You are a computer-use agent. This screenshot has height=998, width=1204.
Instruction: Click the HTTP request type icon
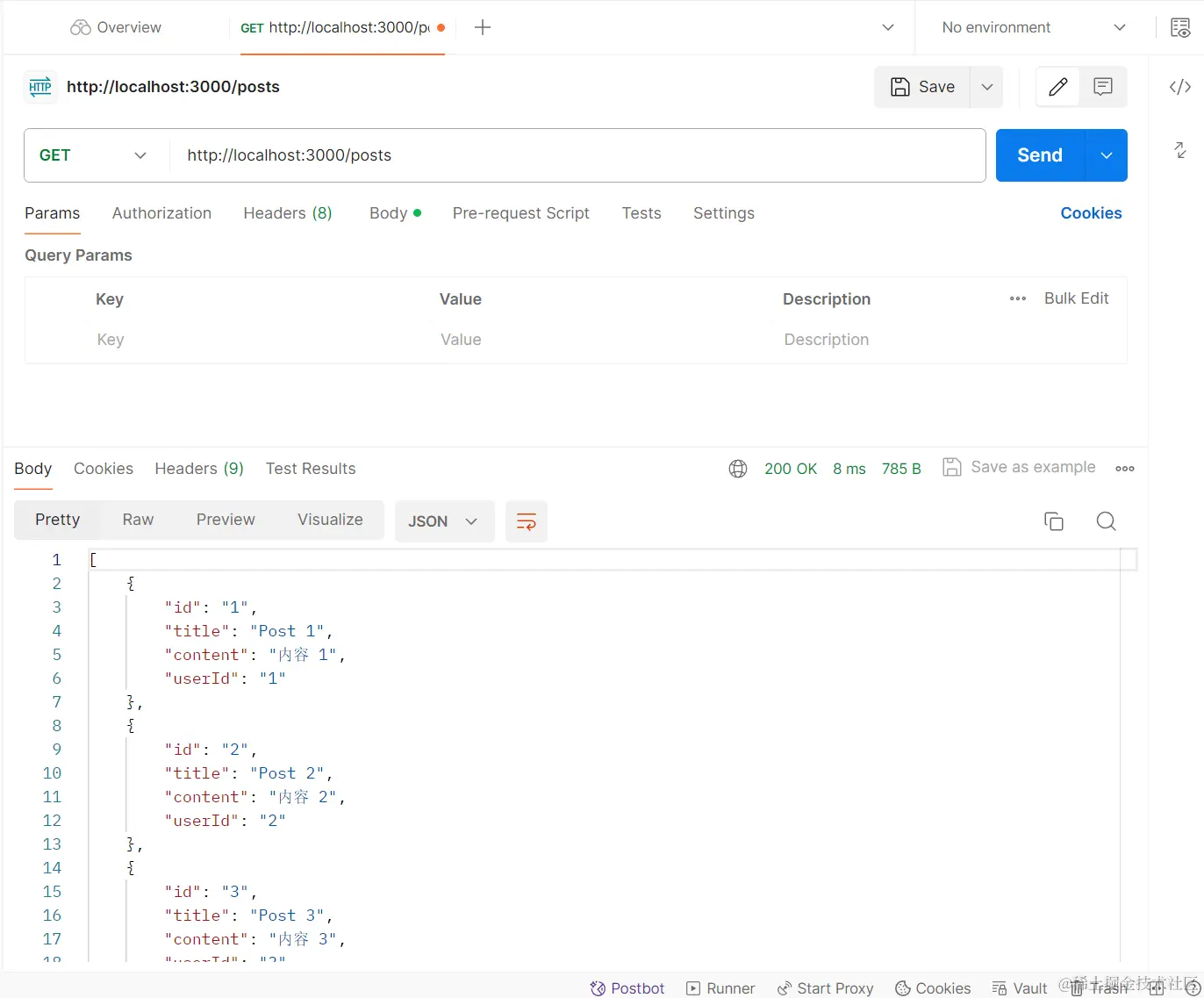click(40, 87)
